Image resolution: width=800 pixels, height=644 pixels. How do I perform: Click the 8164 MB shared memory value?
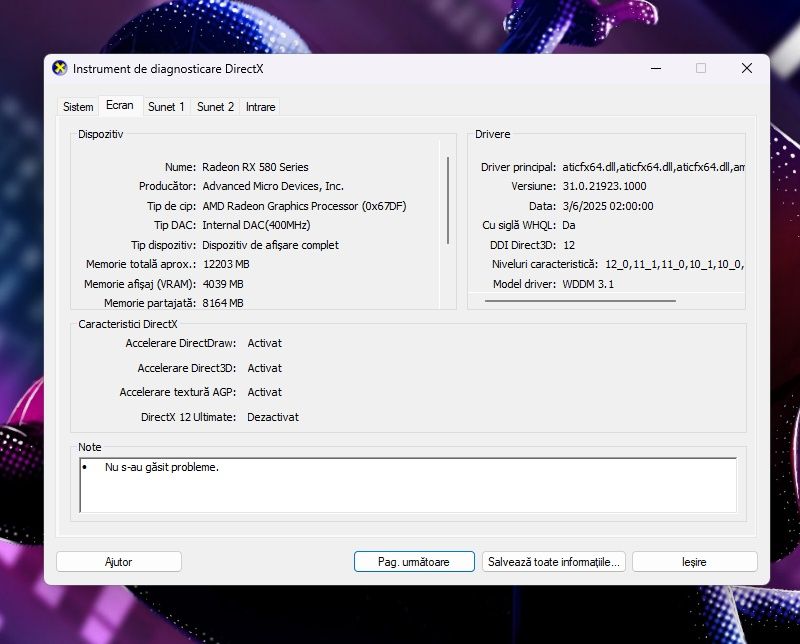(x=222, y=303)
